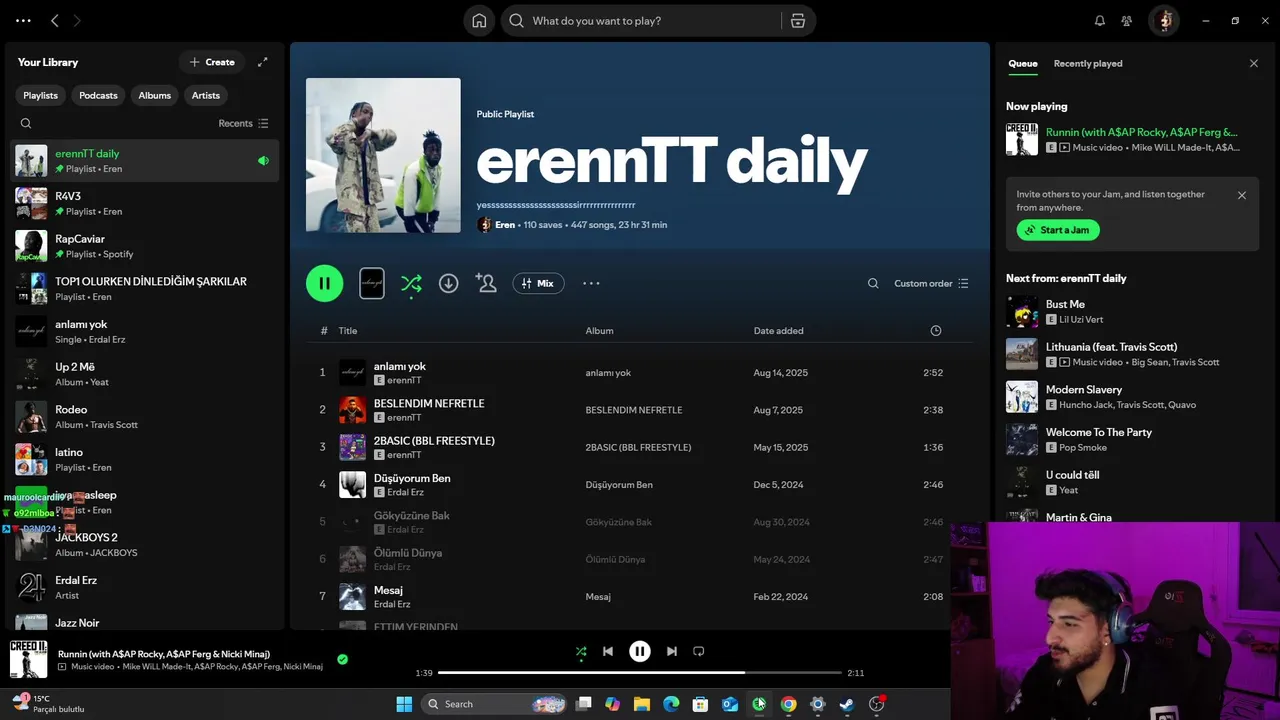Seek on the playback progress bar
Screen dimensions: 1280x720
(x=640, y=673)
